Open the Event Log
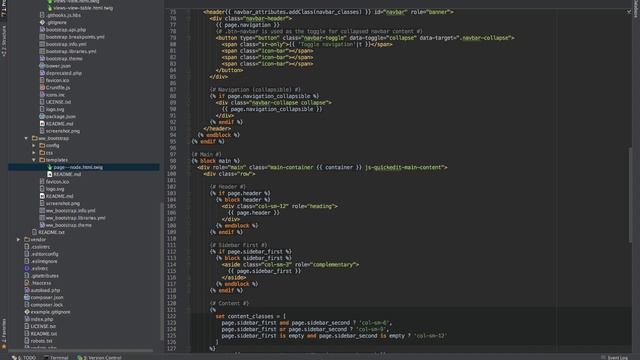640x360 pixels. [614, 358]
